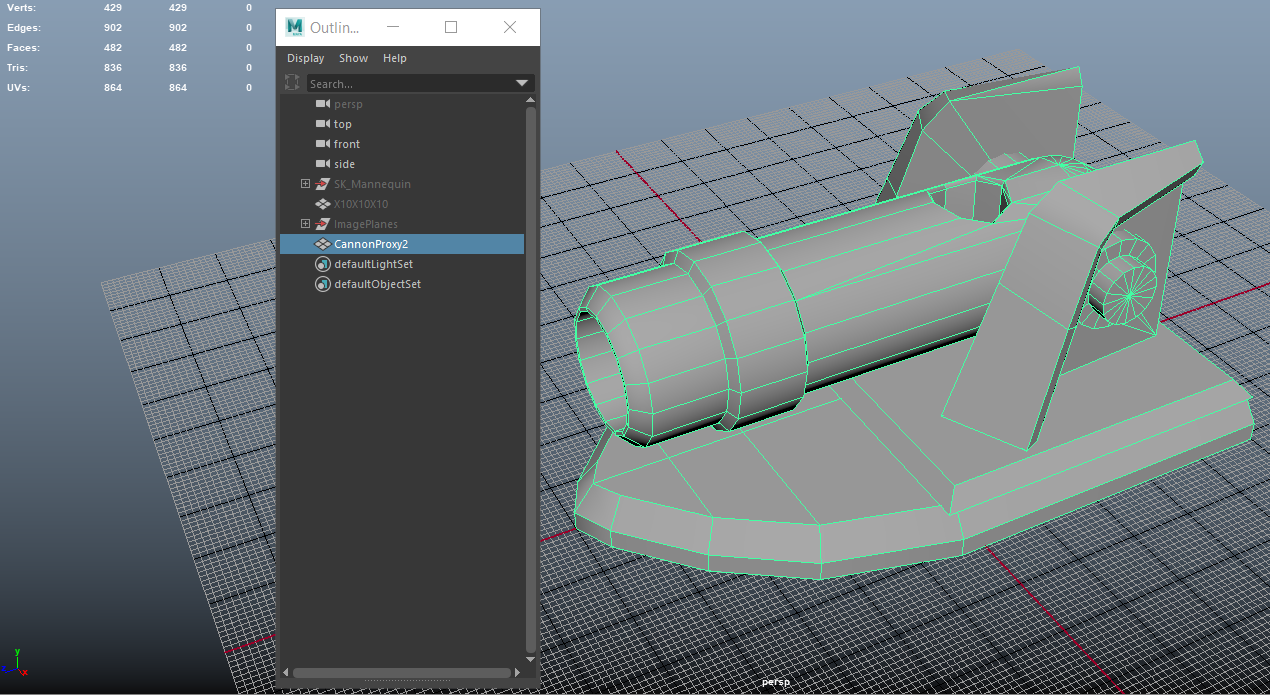Click the front camera icon

point(322,144)
